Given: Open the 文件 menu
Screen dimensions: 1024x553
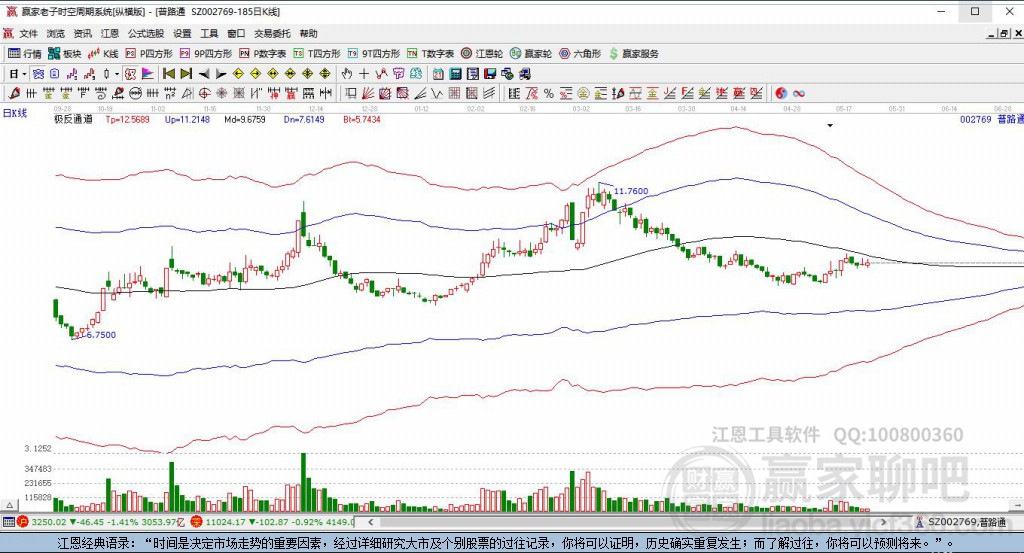Looking at the screenshot, I should [x=28, y=33].
